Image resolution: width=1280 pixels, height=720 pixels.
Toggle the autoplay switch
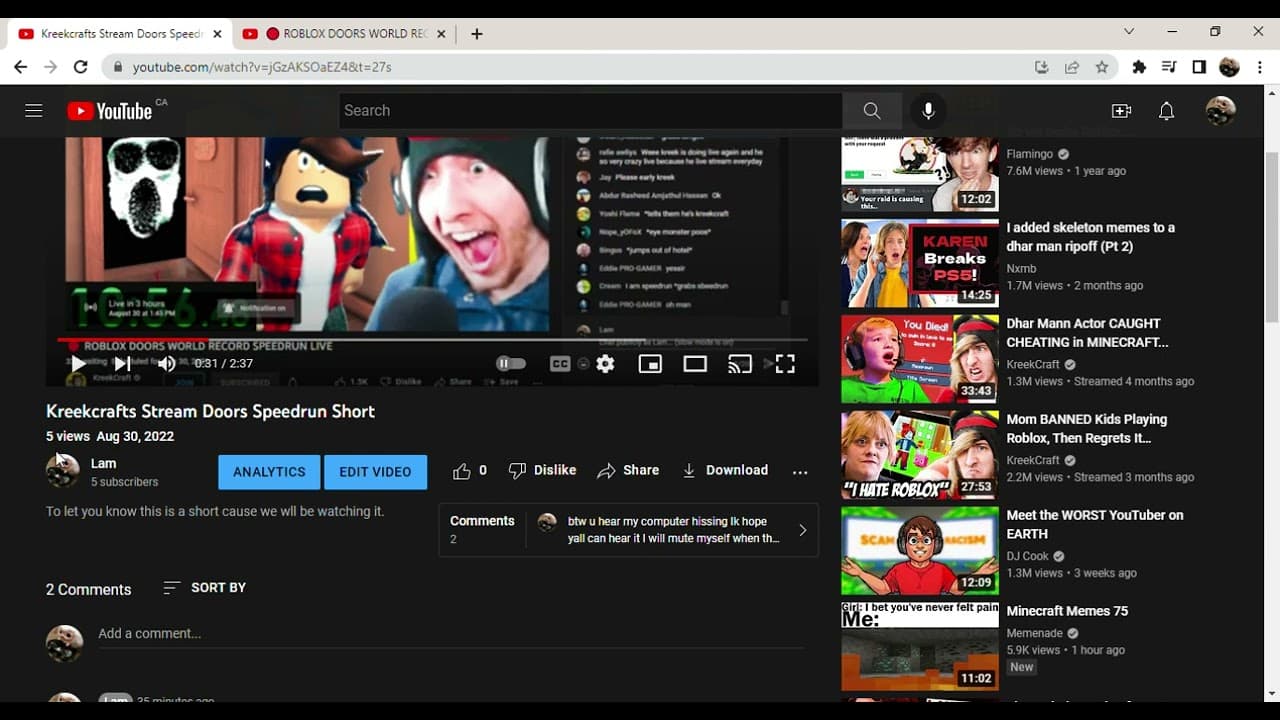pyautogui.click(x=510, y=364)
